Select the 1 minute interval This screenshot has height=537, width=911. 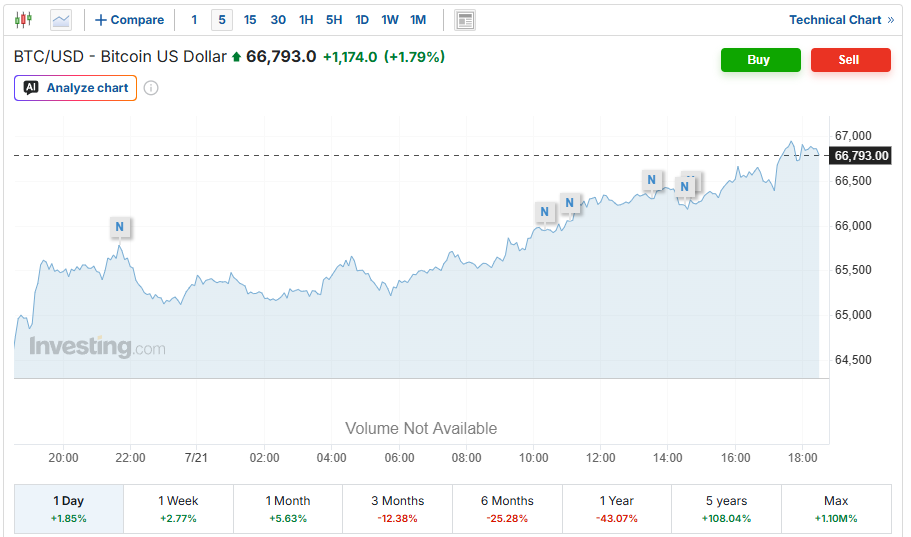pyautogui.click(x=194, y=20)
